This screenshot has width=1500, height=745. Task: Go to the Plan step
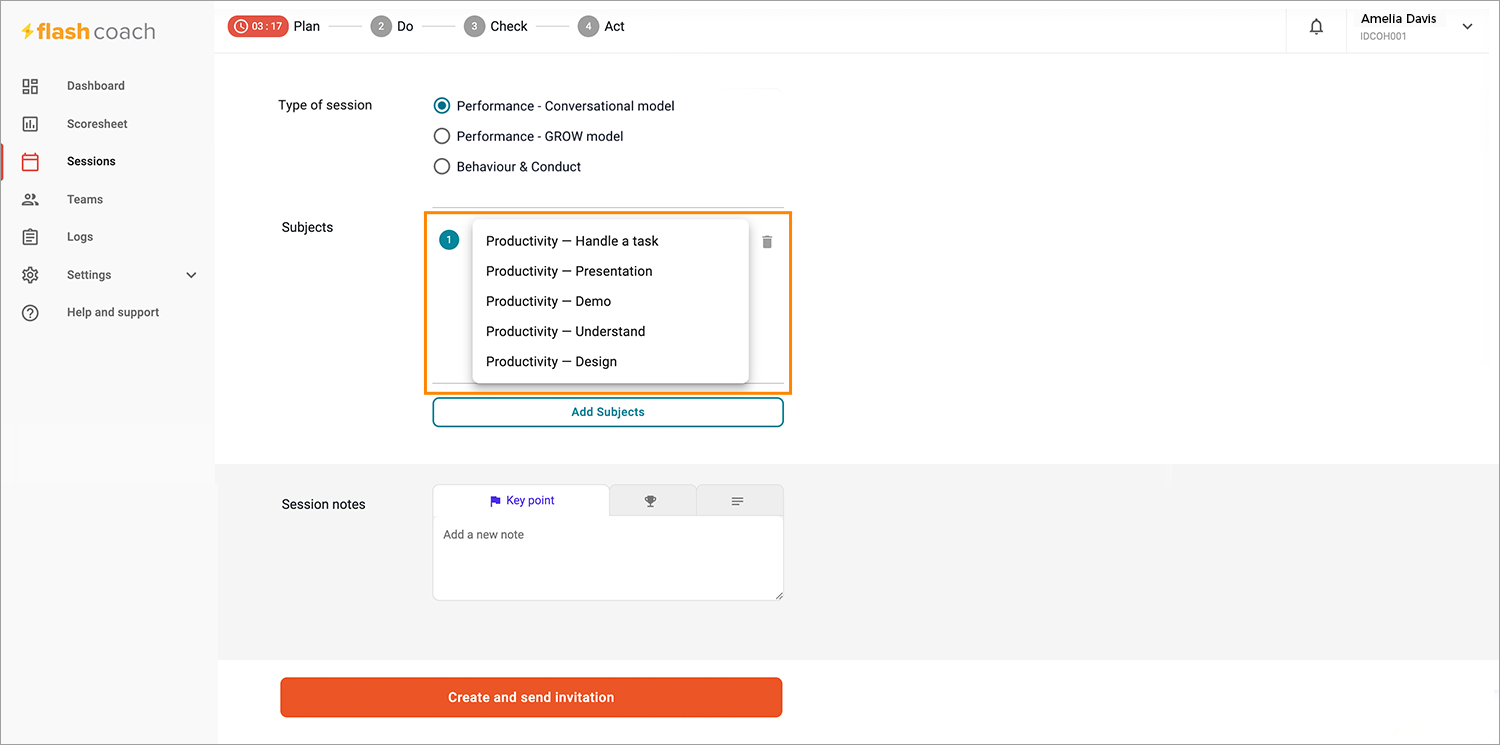(307, 26)
